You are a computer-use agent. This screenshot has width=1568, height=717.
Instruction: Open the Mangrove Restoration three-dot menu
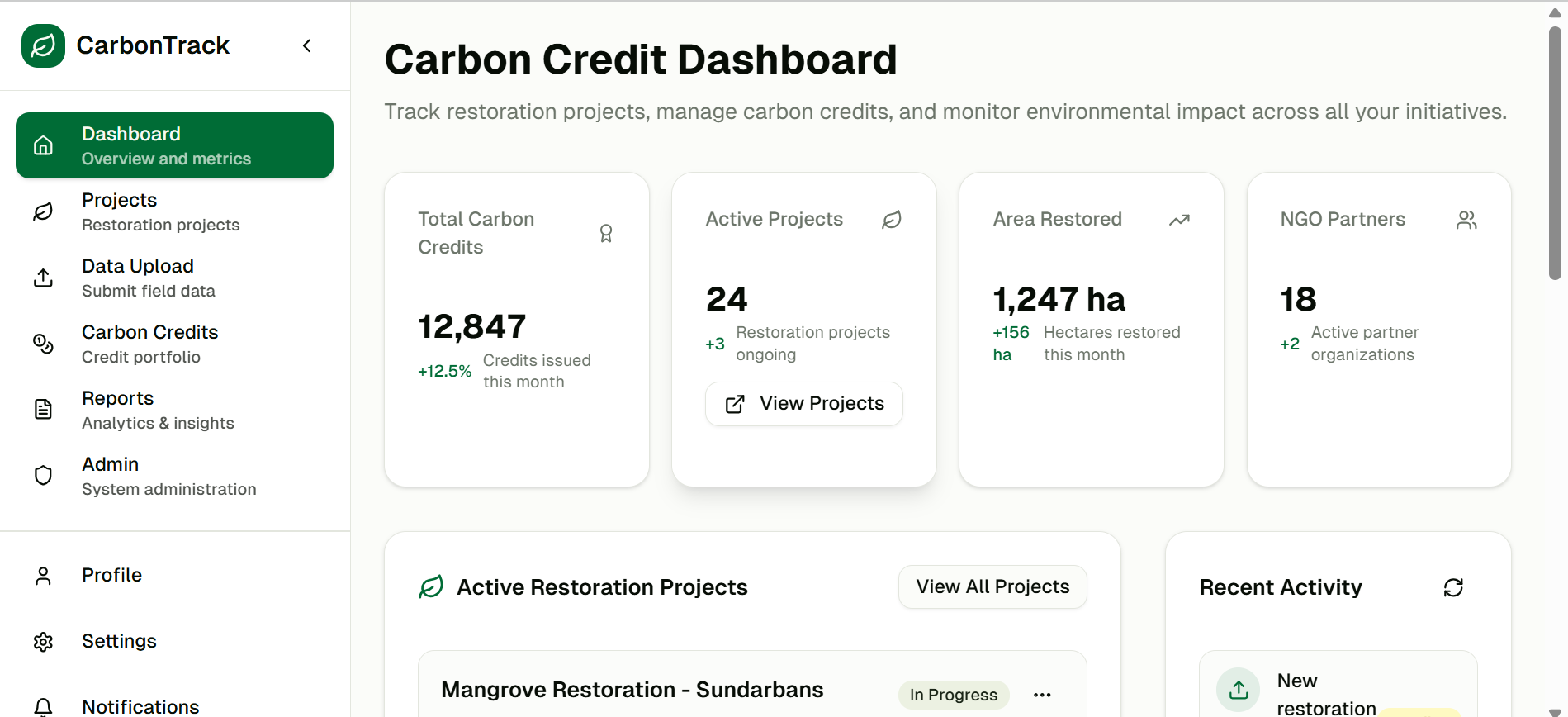[1042, 695]
